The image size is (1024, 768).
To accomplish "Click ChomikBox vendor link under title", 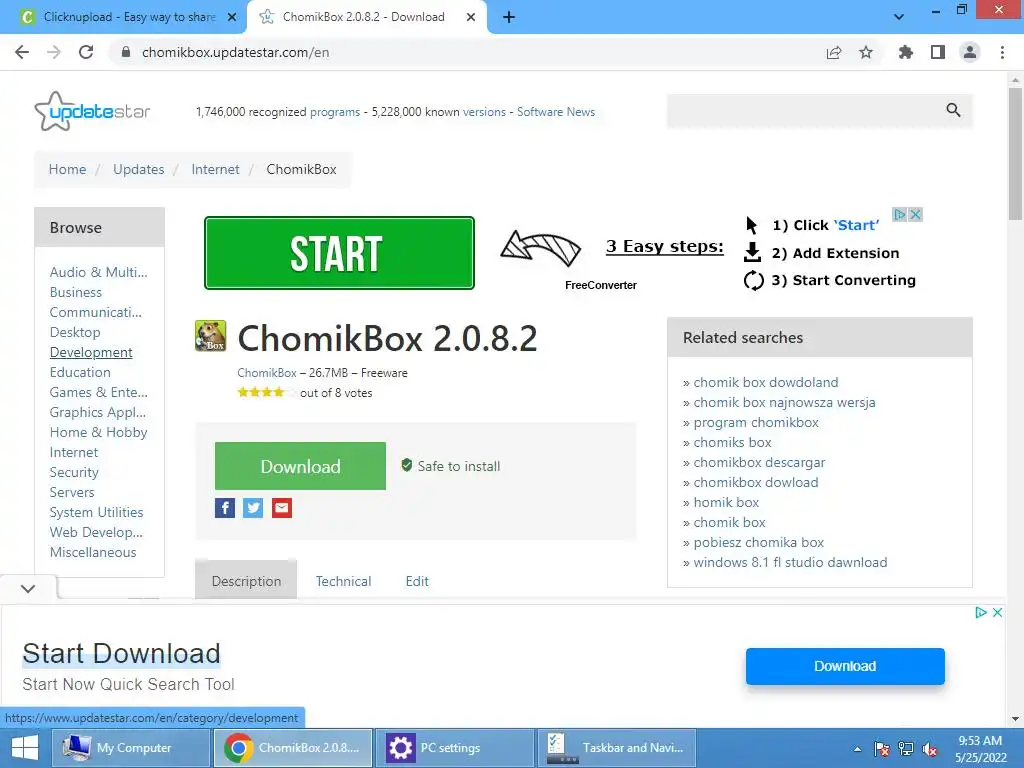I will [266, 372].
